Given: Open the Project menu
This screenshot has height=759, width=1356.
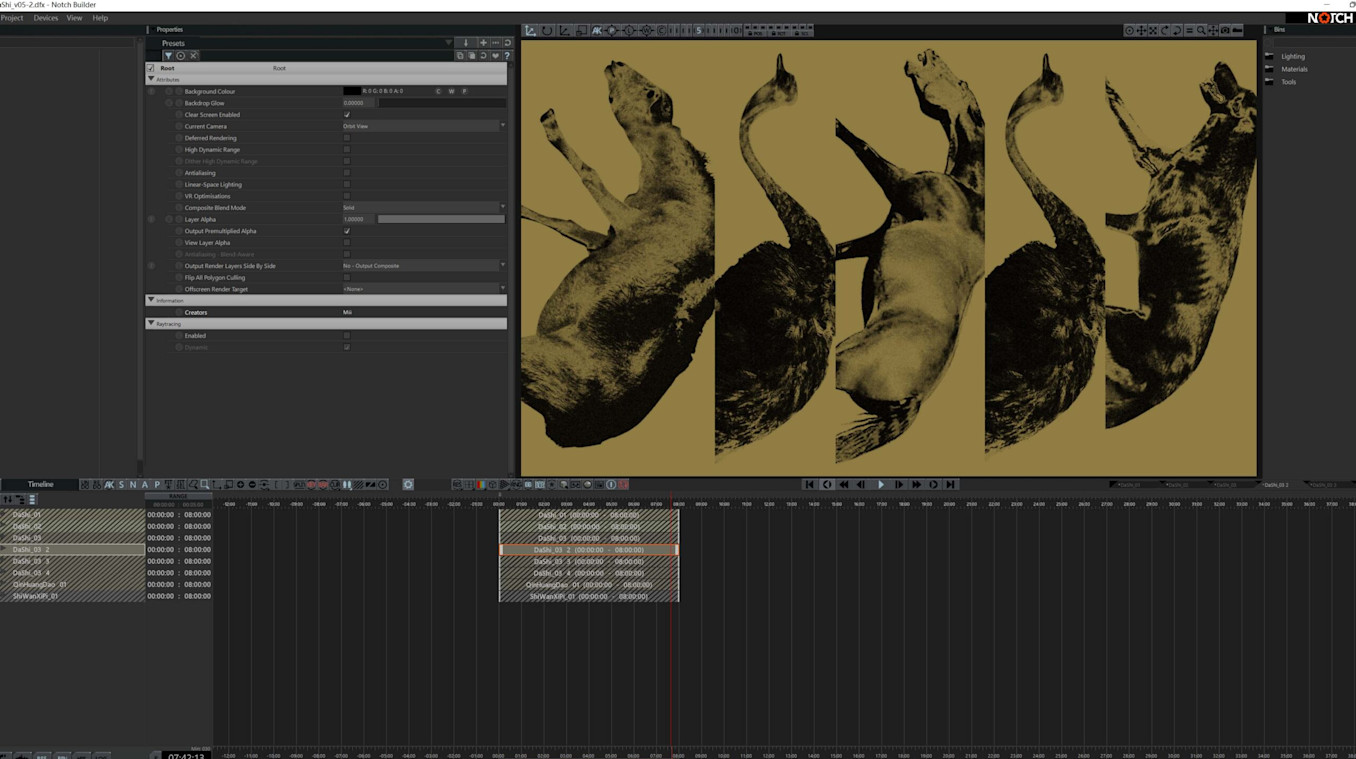Looking at the screenshot, I should coord(12,18).
